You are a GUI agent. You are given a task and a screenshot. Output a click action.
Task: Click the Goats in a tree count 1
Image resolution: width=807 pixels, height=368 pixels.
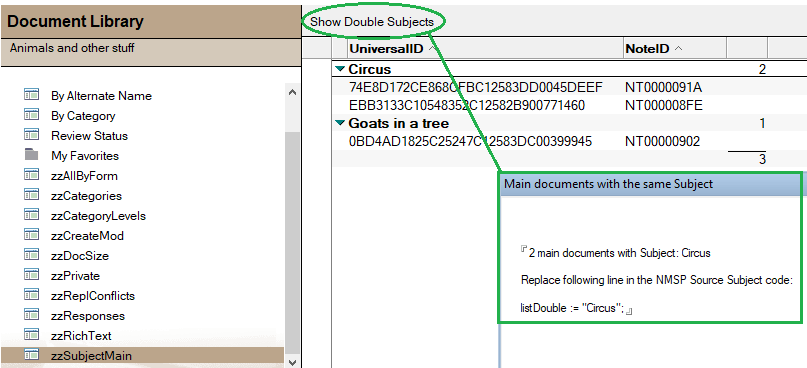tap(762, 124)
